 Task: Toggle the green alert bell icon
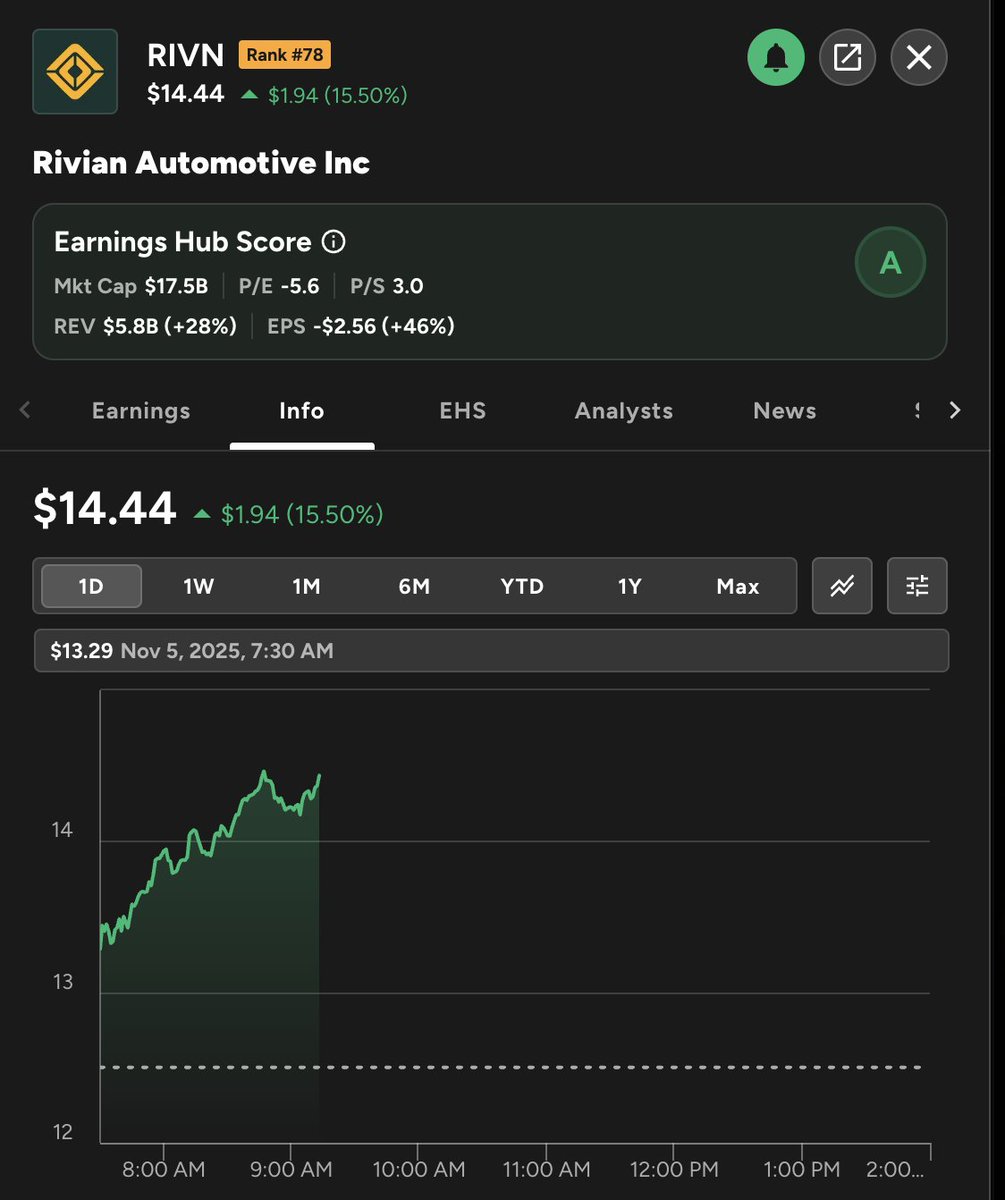[x=776, y=57]
